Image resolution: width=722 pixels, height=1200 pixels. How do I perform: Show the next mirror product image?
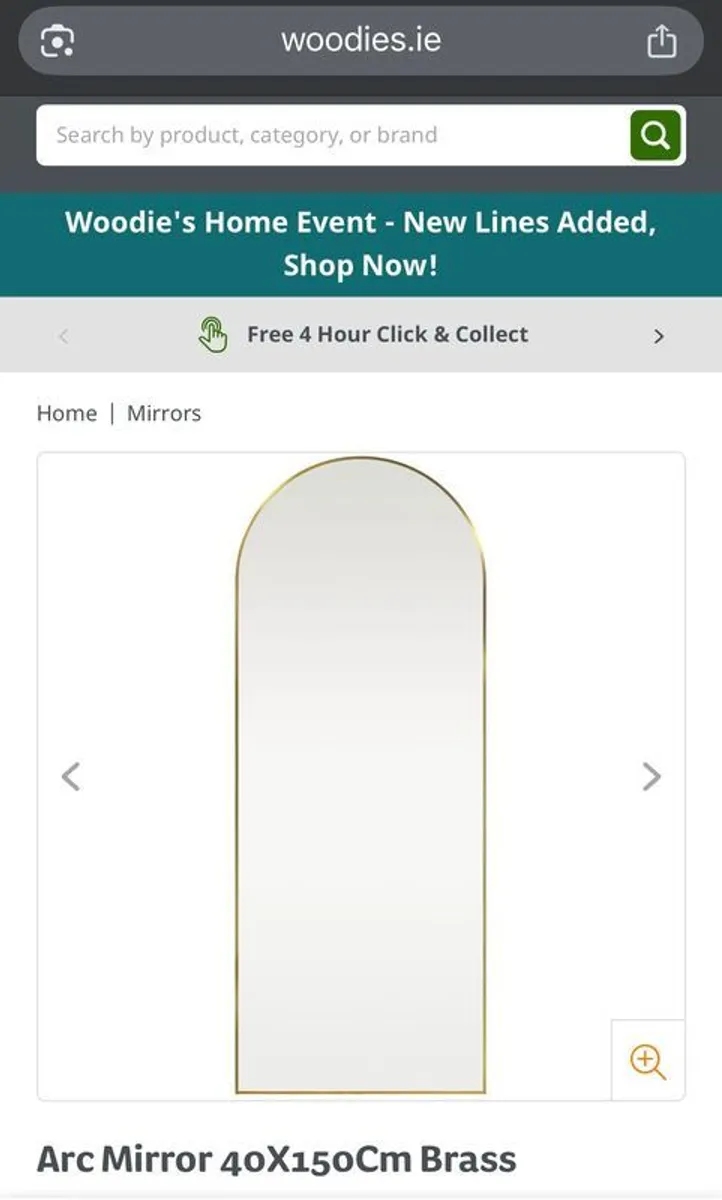(651, 776)
